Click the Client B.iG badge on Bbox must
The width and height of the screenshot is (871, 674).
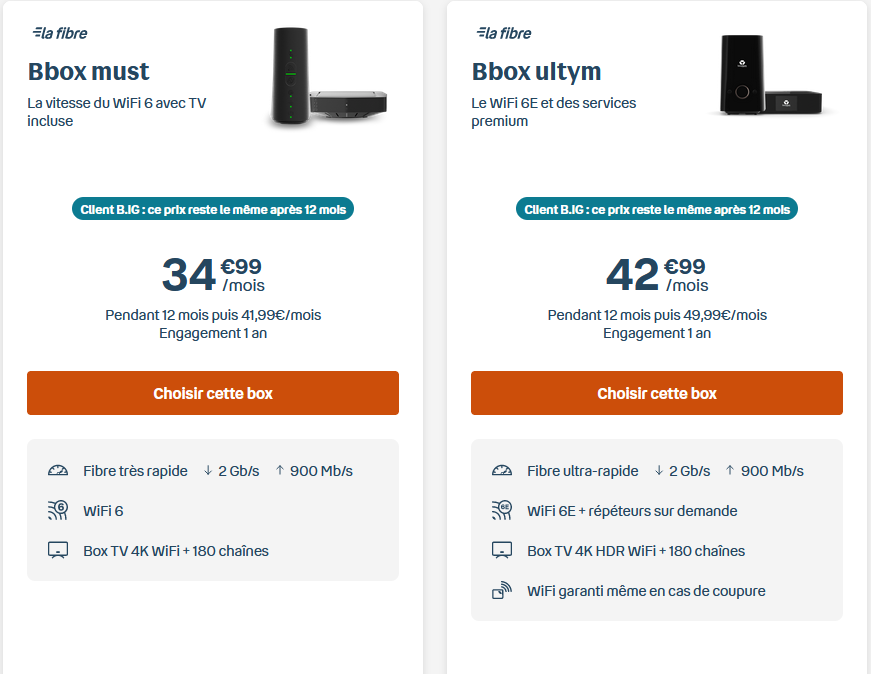[x=213, y=210]
